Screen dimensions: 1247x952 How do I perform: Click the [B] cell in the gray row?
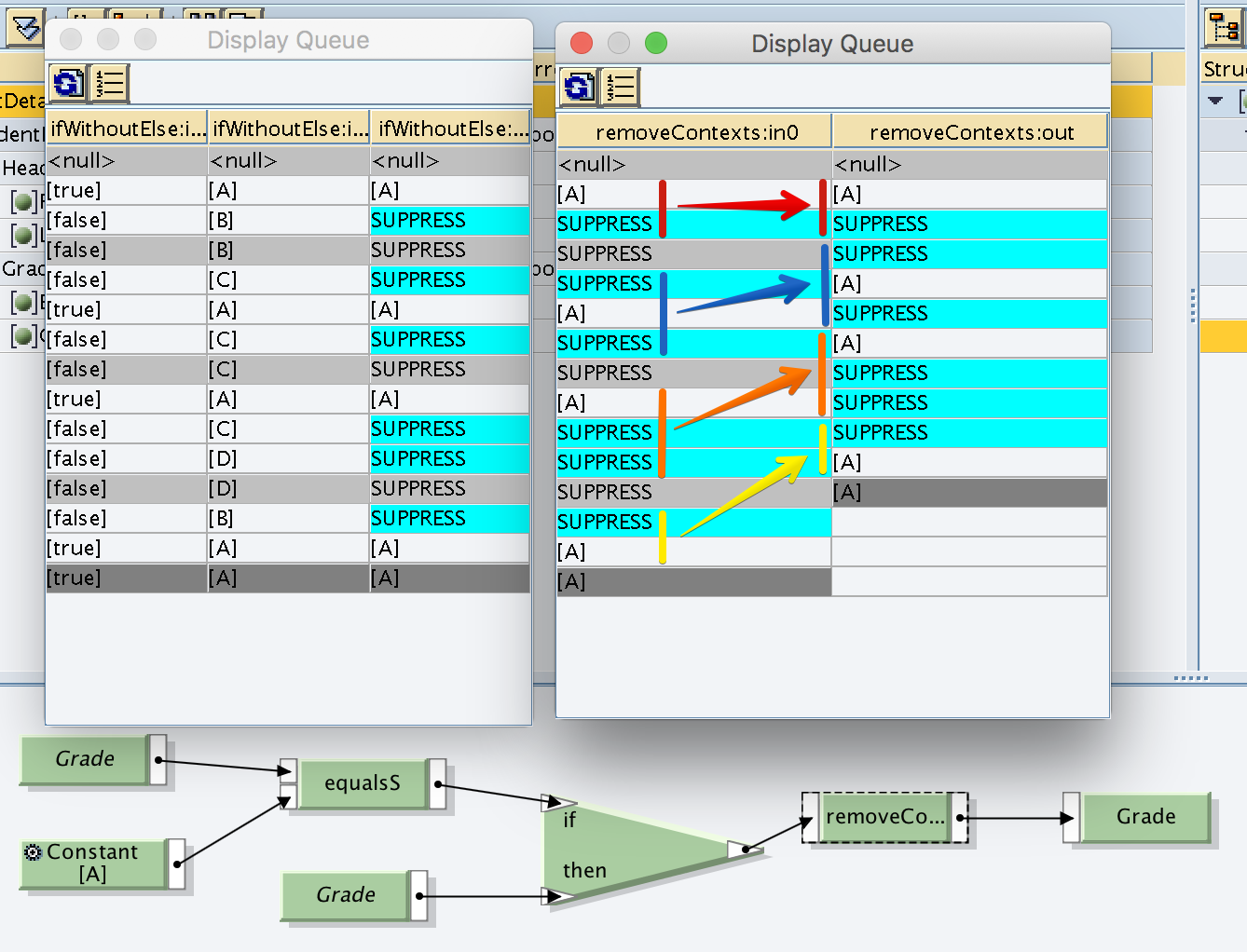click(289, 251)
